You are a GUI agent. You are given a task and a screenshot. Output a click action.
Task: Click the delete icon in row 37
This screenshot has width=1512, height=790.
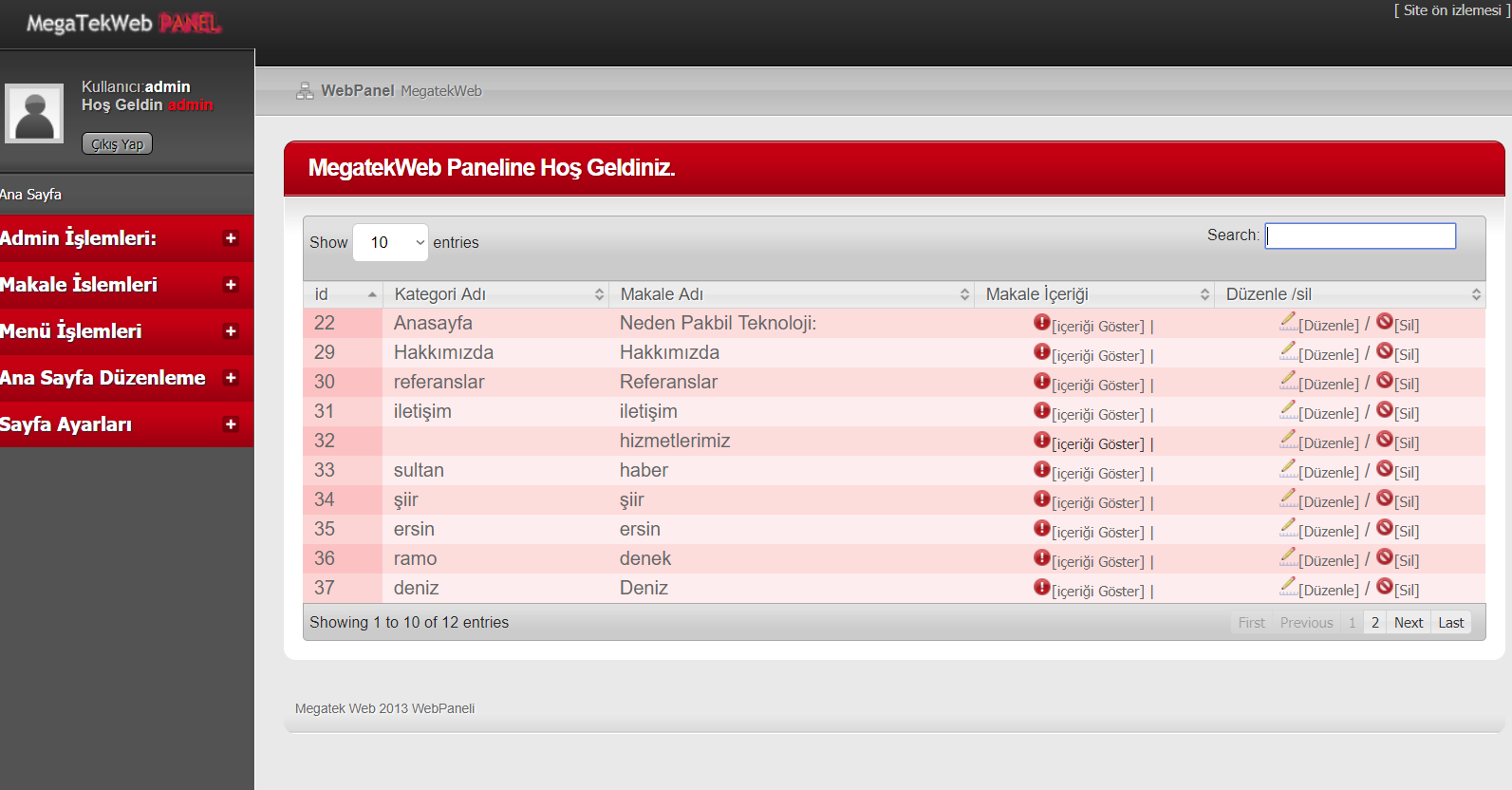tap(1385, 587)
